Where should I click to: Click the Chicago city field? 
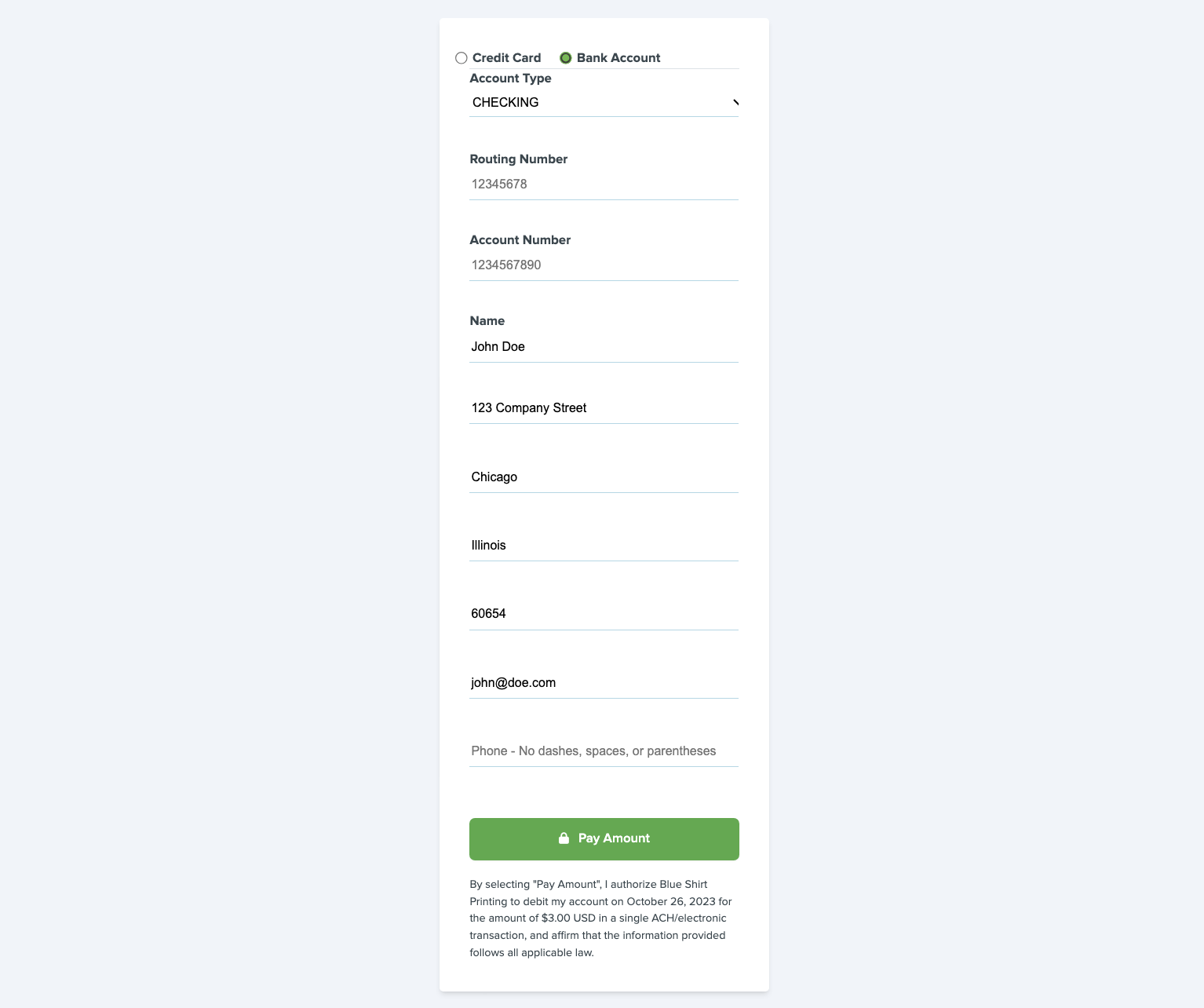tap(603, 477)
